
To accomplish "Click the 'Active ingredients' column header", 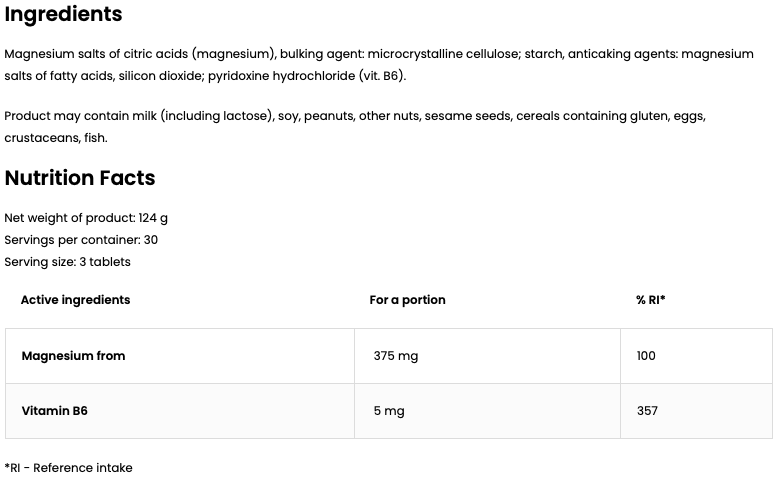I will 75,300.
